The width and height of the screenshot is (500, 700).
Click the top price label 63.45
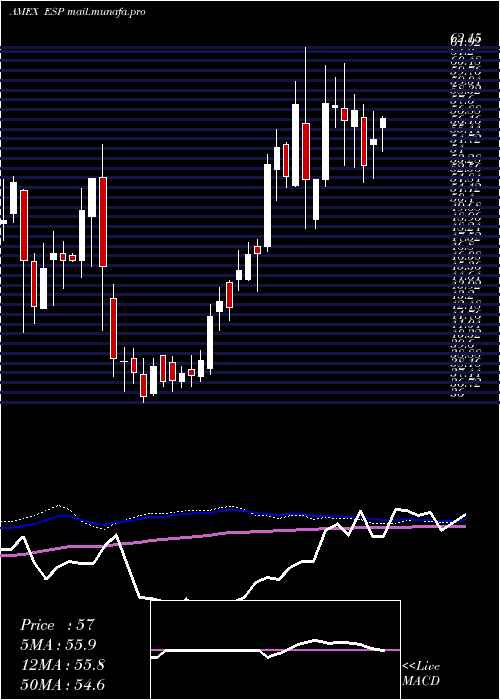point(466,40)
